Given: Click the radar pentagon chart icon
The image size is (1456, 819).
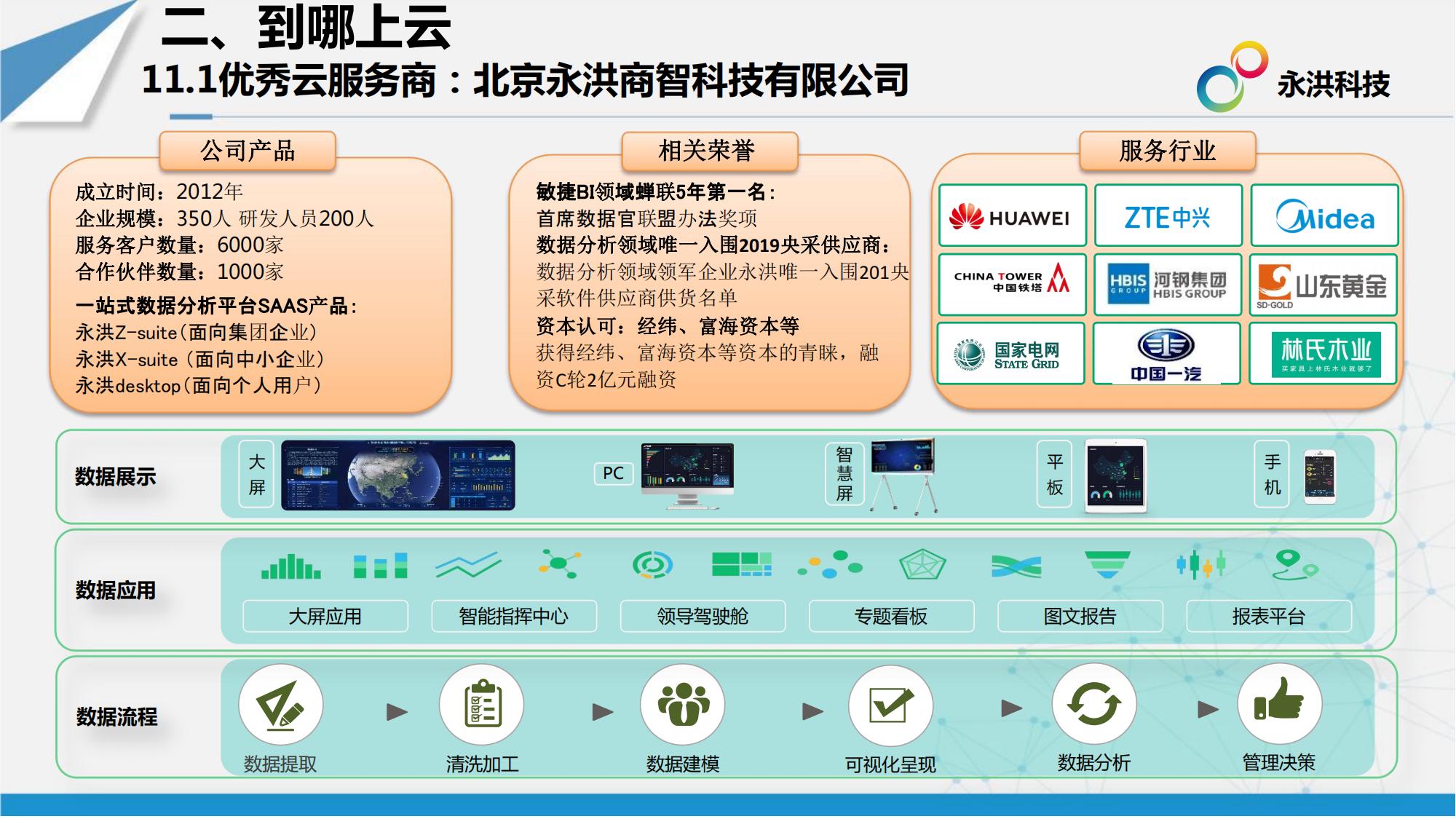Looking at the screenshot, I should (922, 564).
